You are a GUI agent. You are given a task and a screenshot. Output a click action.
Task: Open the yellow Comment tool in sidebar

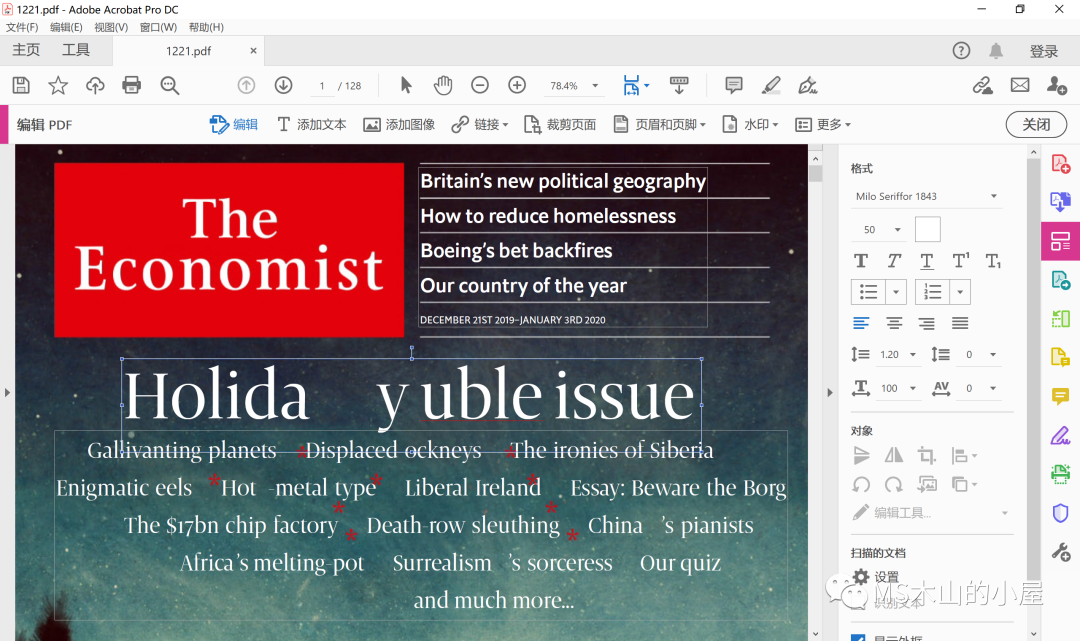[1061, 396]
